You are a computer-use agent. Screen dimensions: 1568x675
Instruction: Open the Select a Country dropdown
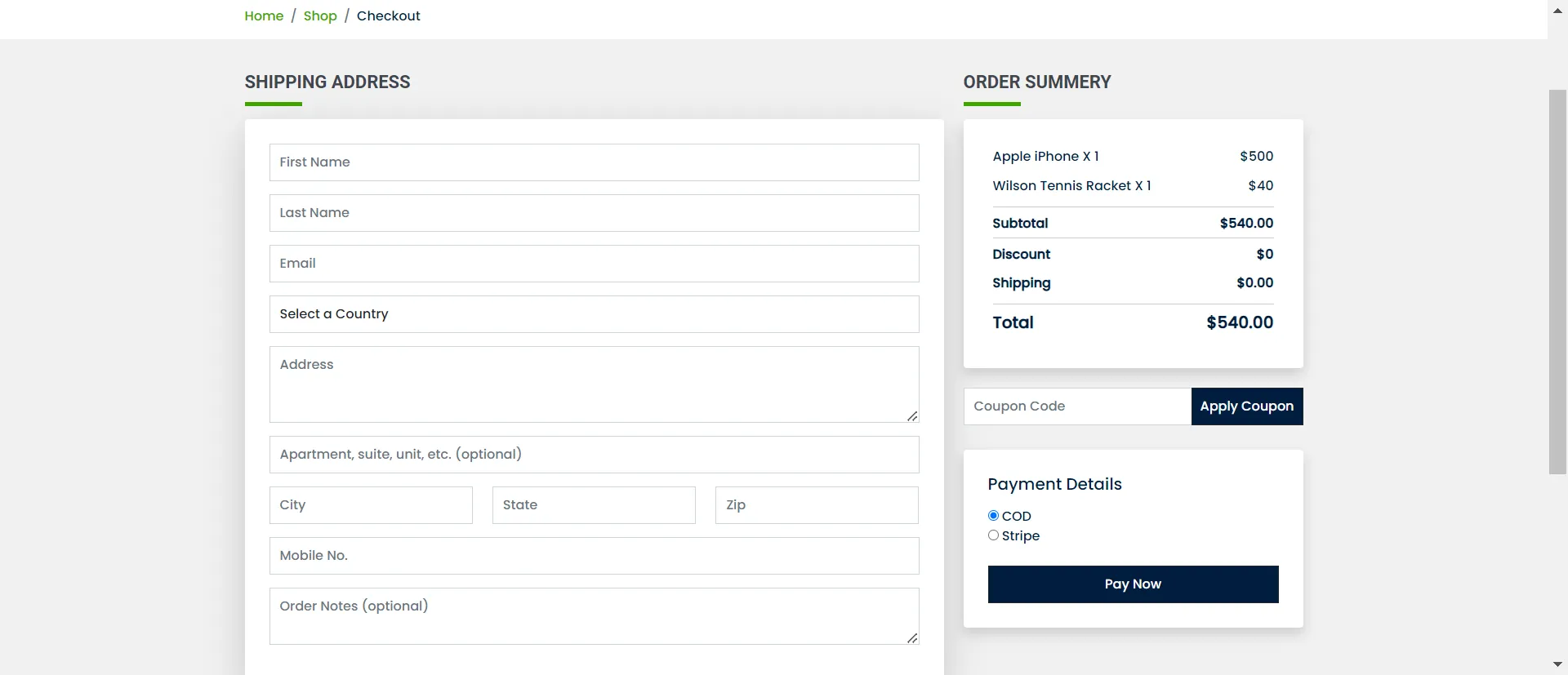594,314
